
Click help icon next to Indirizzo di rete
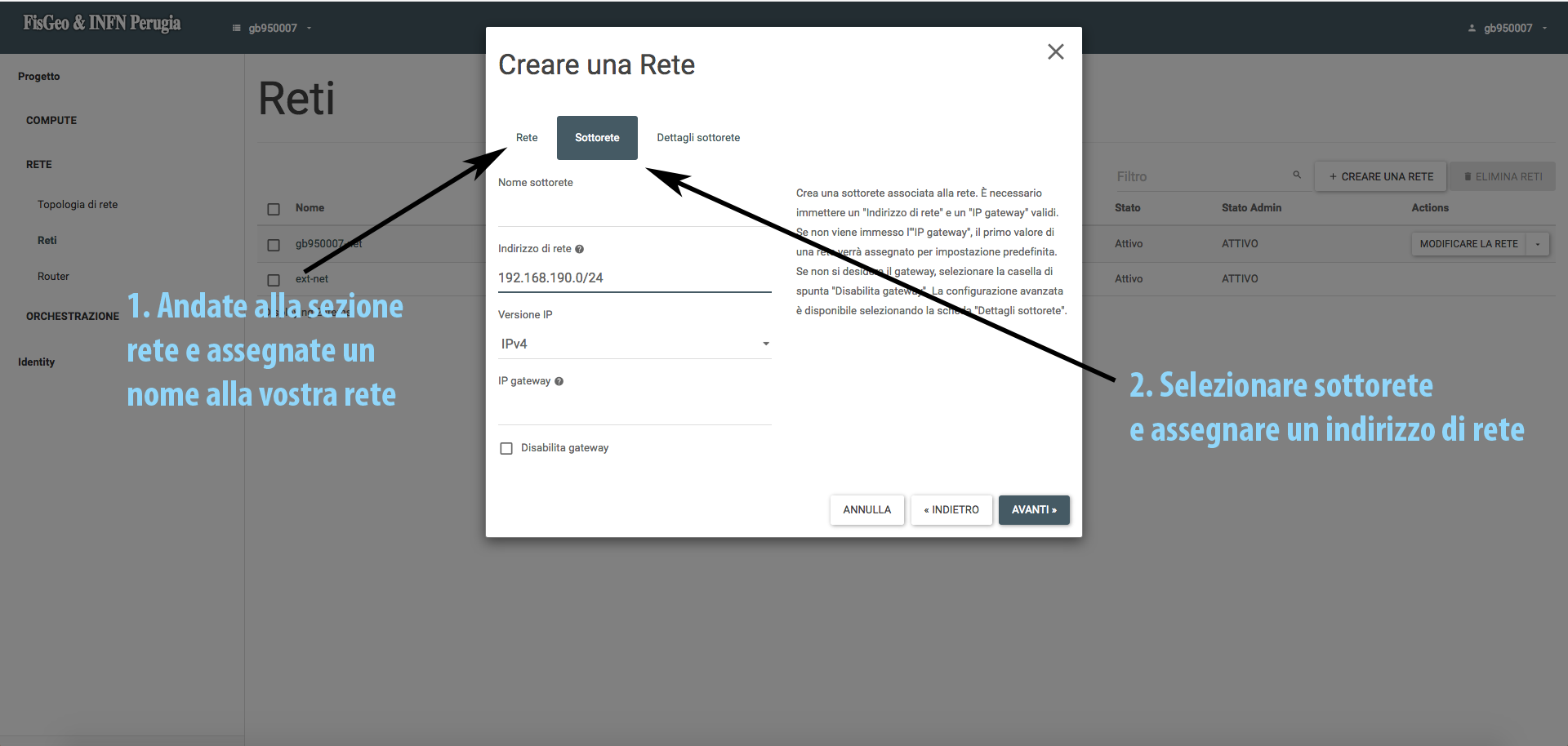coord(579,249)
